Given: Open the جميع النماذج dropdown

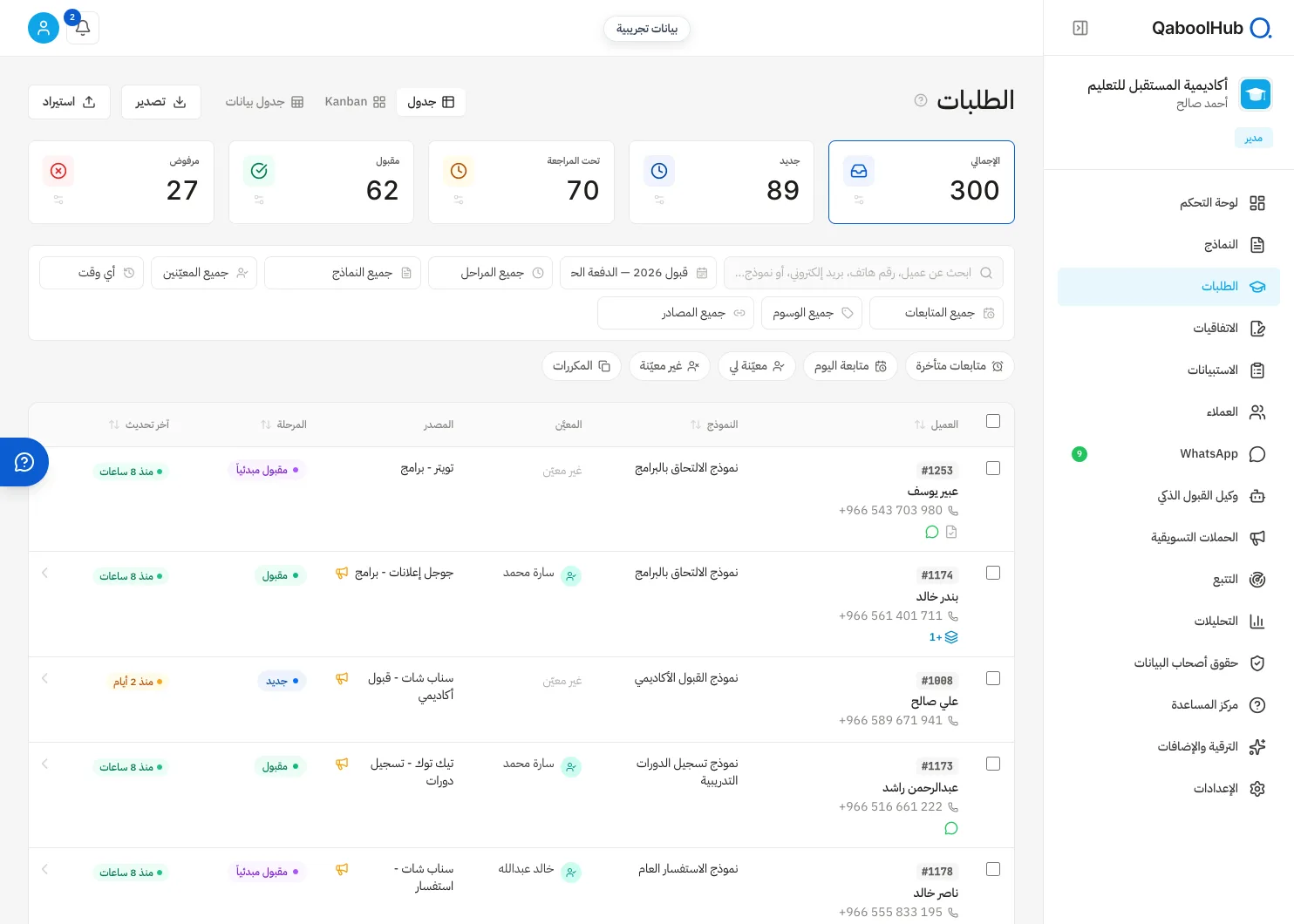Looking at the screenshot, I should click(343, 273).
